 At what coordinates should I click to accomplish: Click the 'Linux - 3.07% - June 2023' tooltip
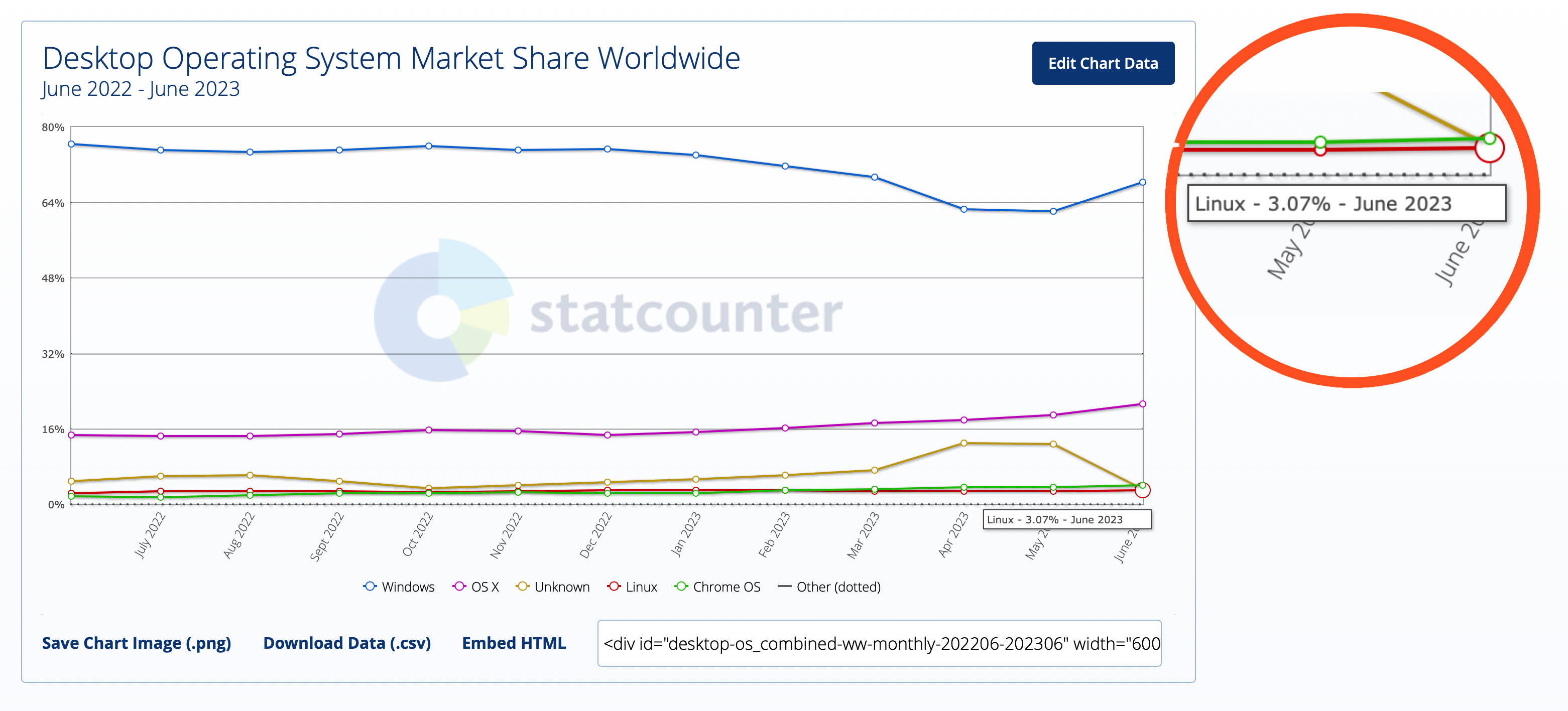(x=1066, y=519)
